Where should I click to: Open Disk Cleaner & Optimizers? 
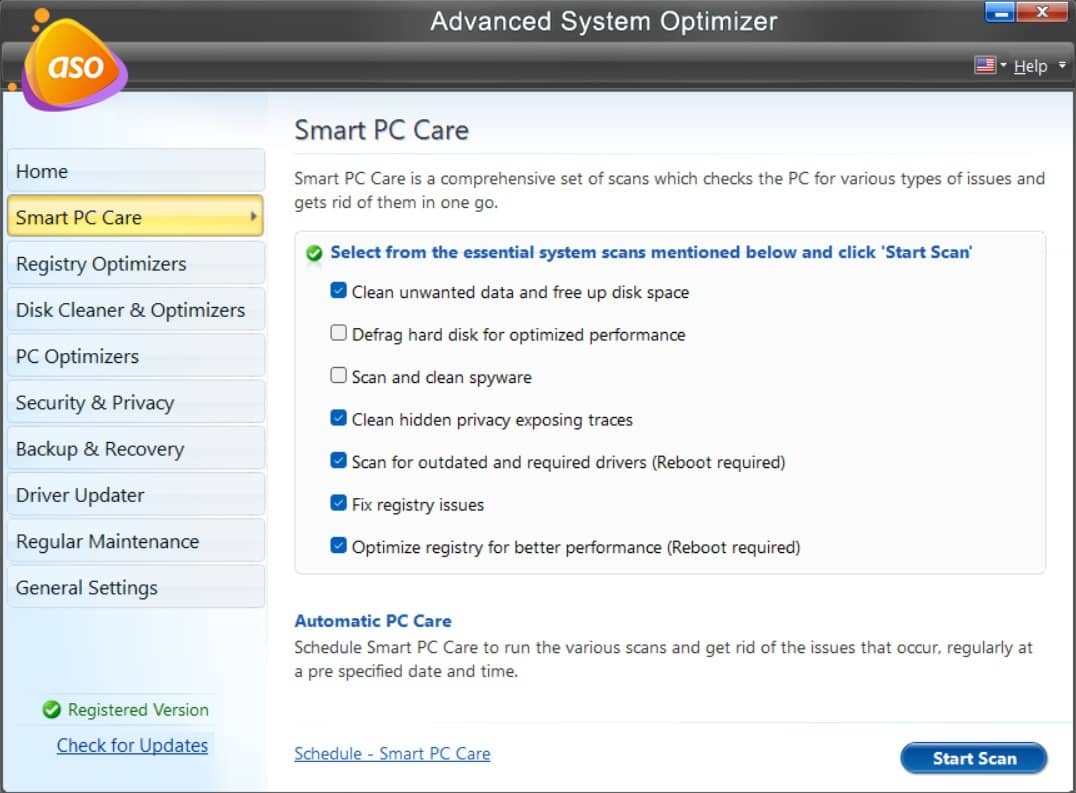(131, 309)
